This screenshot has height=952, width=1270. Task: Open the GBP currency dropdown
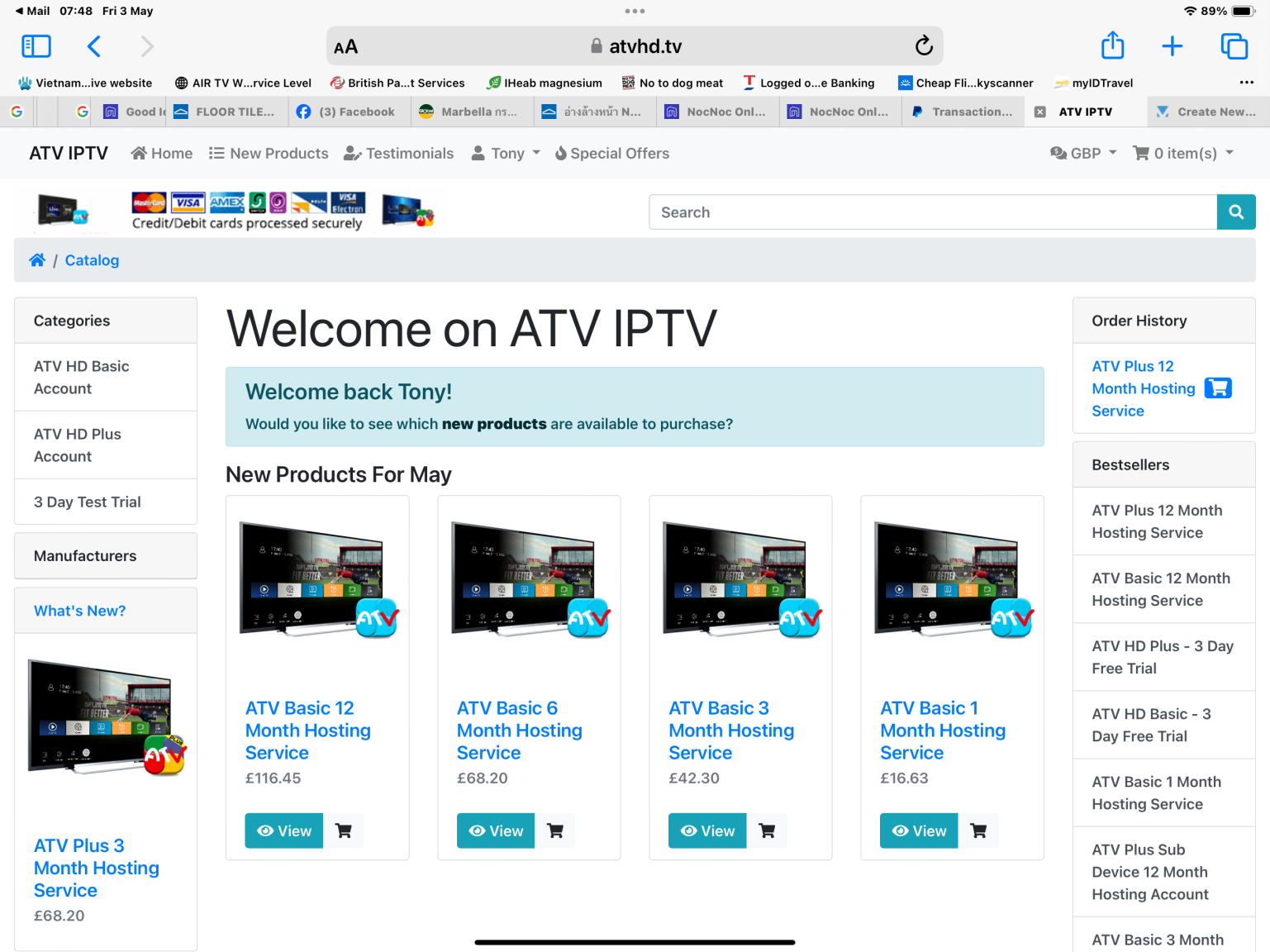[1083, 154]
